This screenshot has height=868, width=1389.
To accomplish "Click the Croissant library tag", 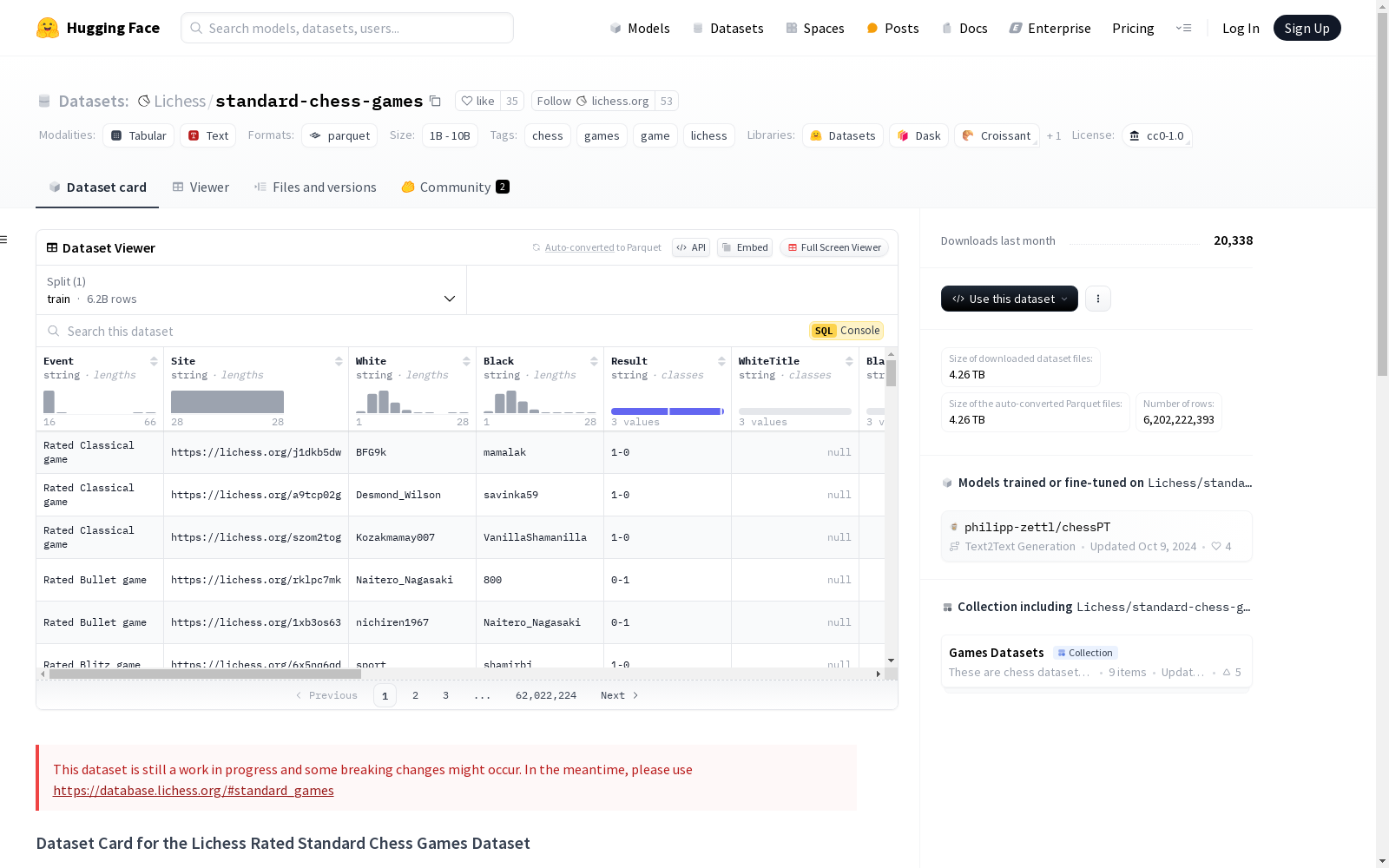I will pyautogui.click(x=997, y=135).
